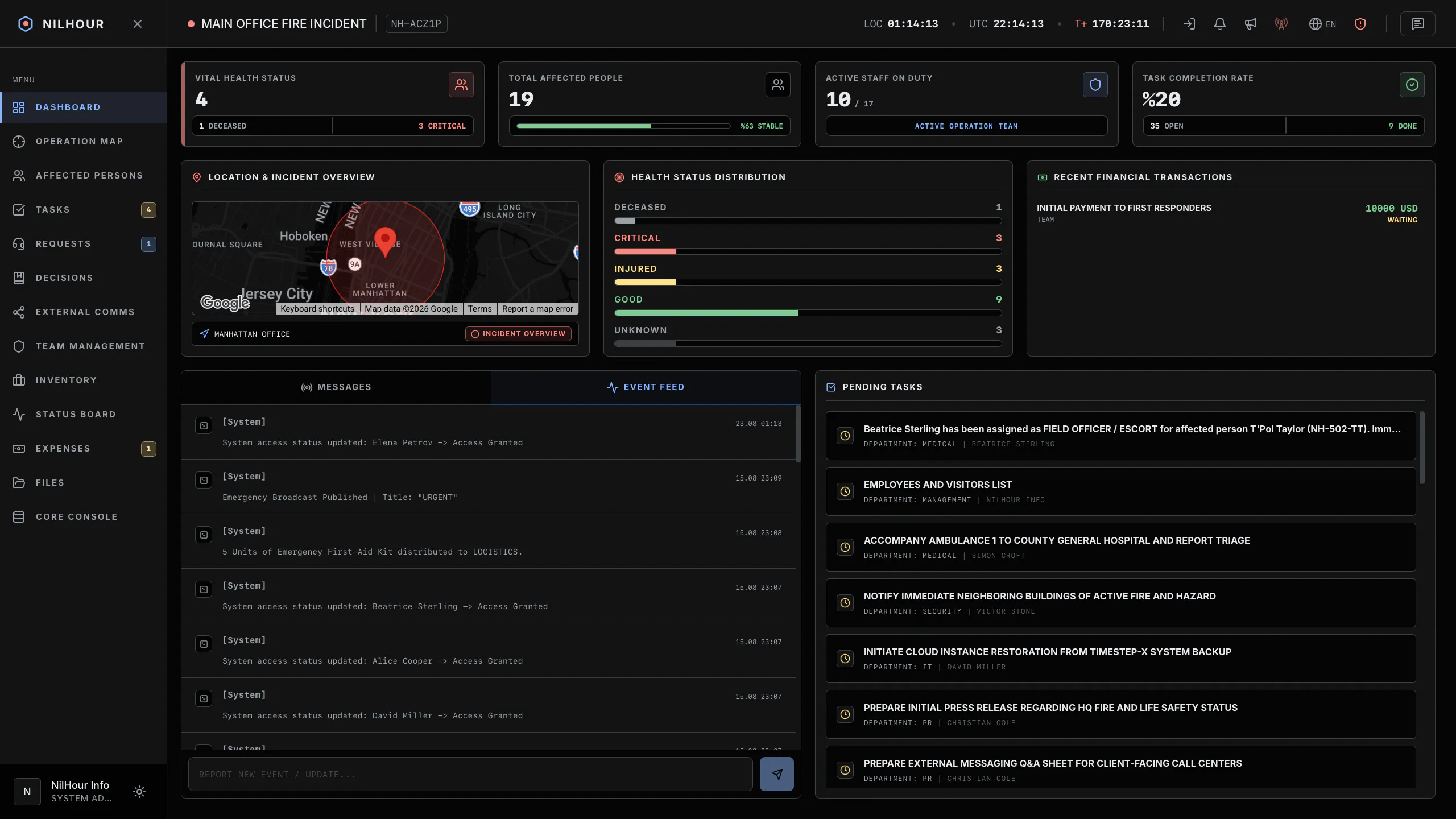Viewport: 1456px width, 819px height.
Task: Click the logout arrow icon in header
Action: (x=1189, y=24)
